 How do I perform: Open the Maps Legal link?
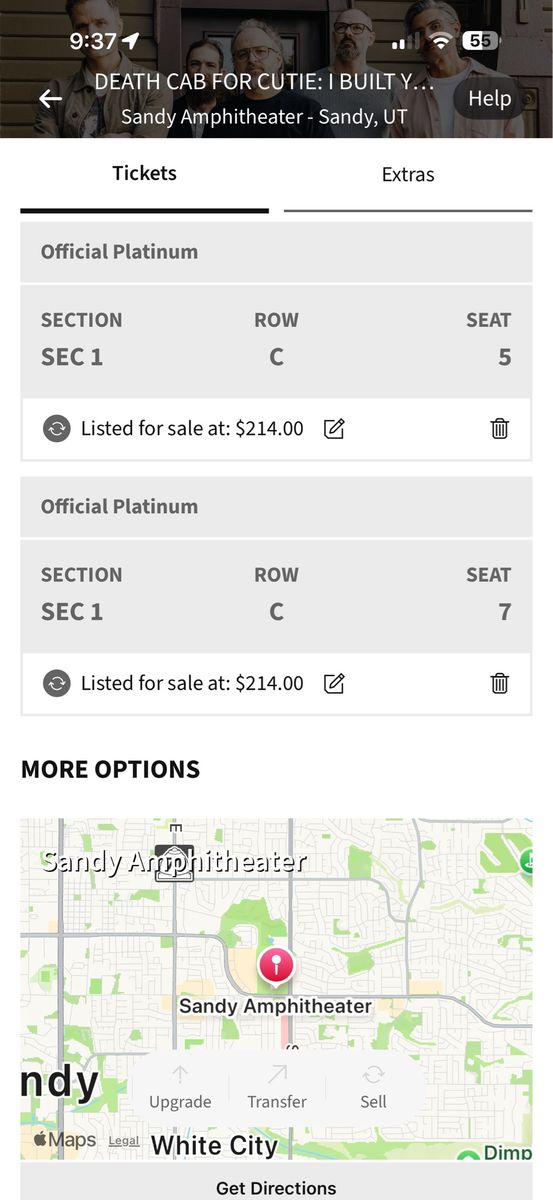(124, 1141)
